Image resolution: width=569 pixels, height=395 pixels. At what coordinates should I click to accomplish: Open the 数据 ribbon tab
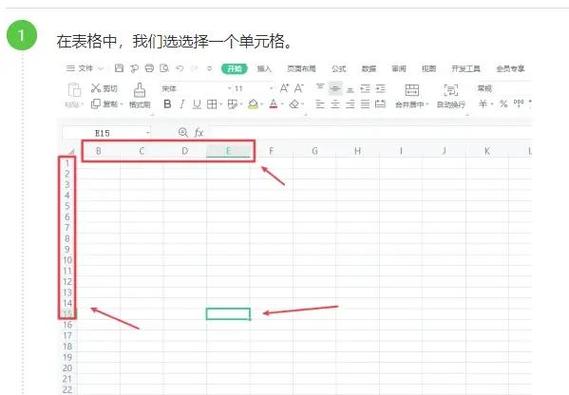click(369, 69)
